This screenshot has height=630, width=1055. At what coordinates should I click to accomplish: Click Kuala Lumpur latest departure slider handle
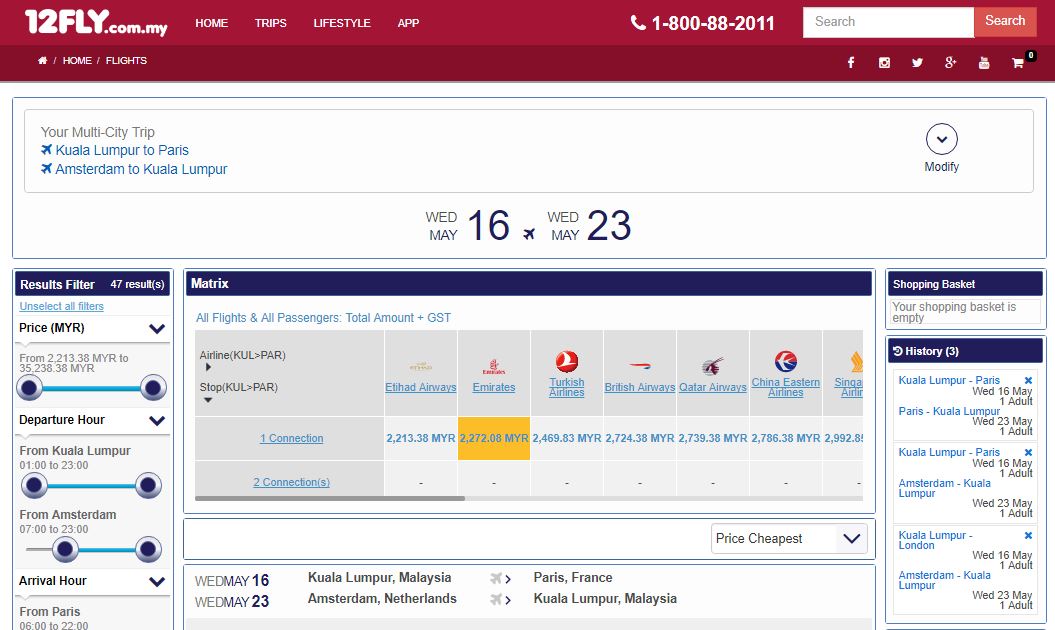tap(147, 485)
